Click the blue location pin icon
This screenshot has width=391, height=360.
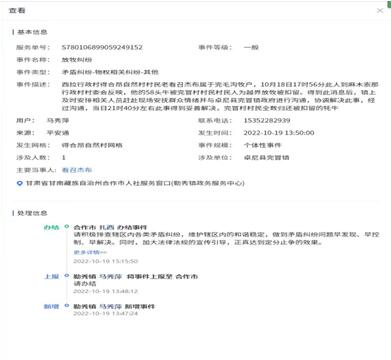(x=20, y=183)
